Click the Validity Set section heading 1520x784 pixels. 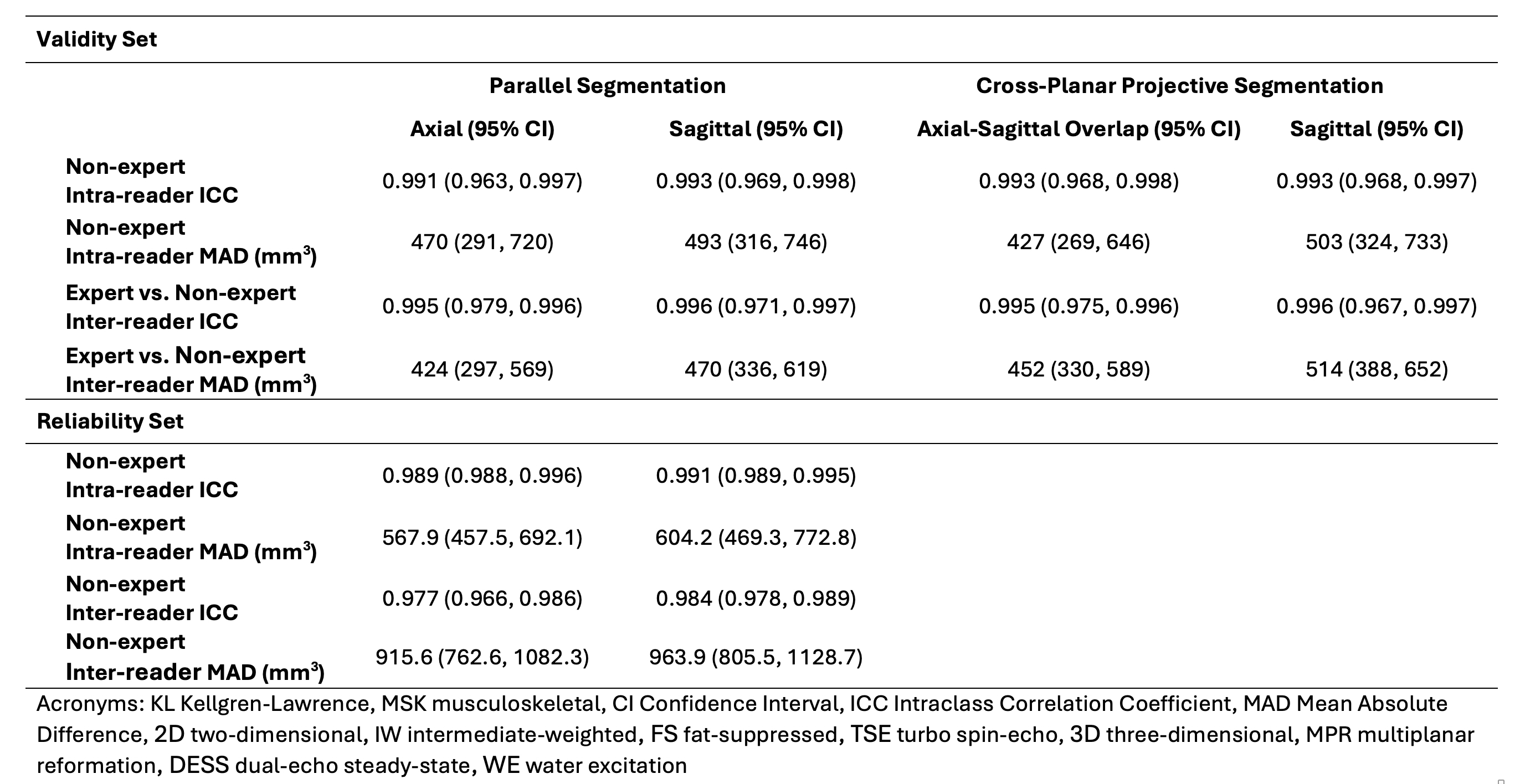click(97, 39)
